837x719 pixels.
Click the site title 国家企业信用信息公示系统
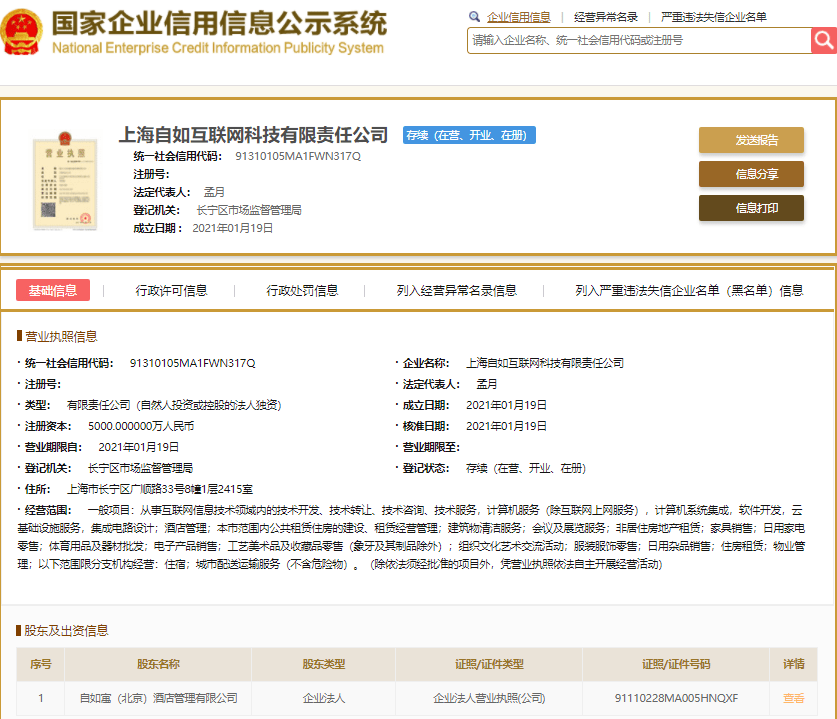pos(219,23)
